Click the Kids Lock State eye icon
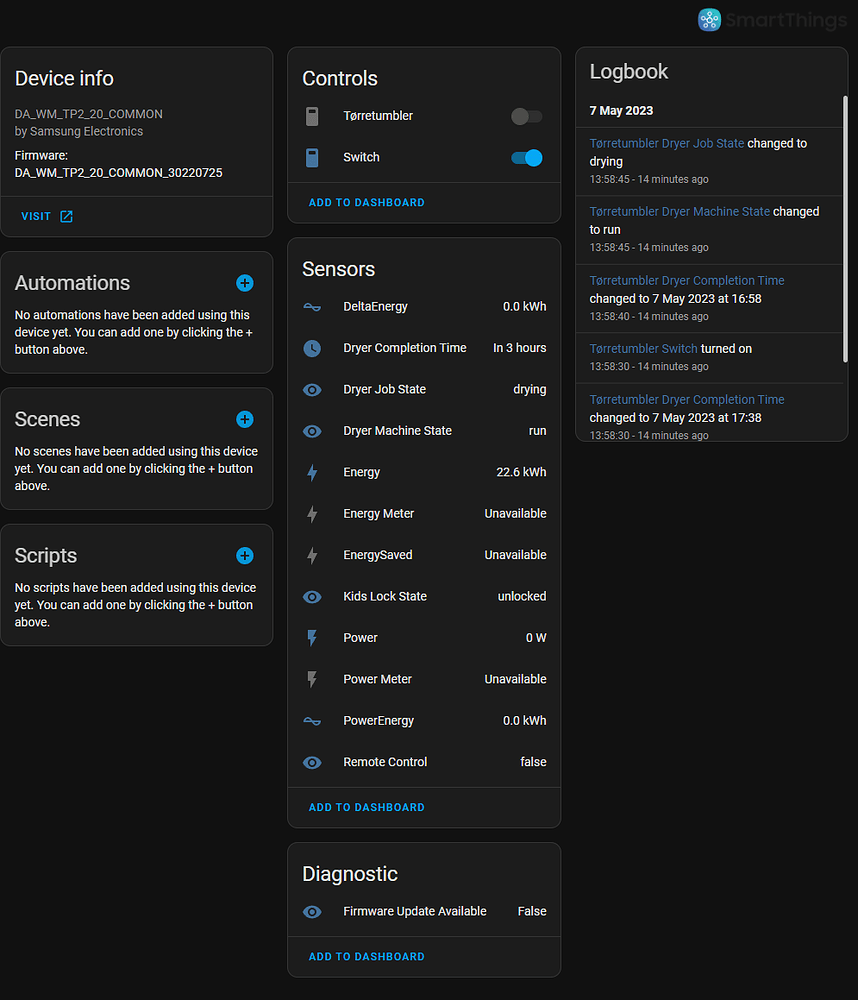Image resolution: width=858 pixels, height=1000 pixels. click(312, 596)
